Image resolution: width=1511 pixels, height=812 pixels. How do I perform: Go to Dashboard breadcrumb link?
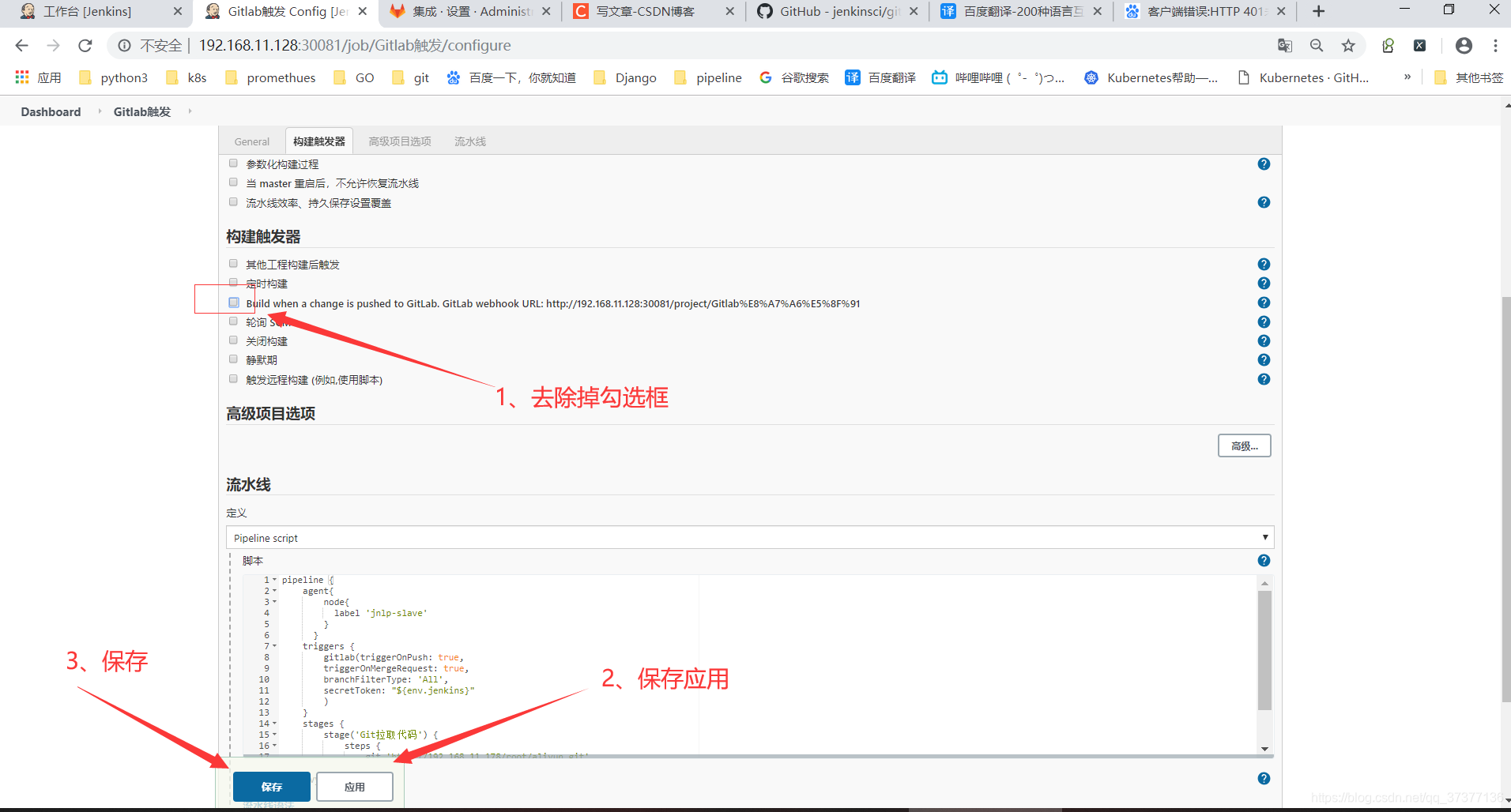pyautogui.click(x=51, y=111)
